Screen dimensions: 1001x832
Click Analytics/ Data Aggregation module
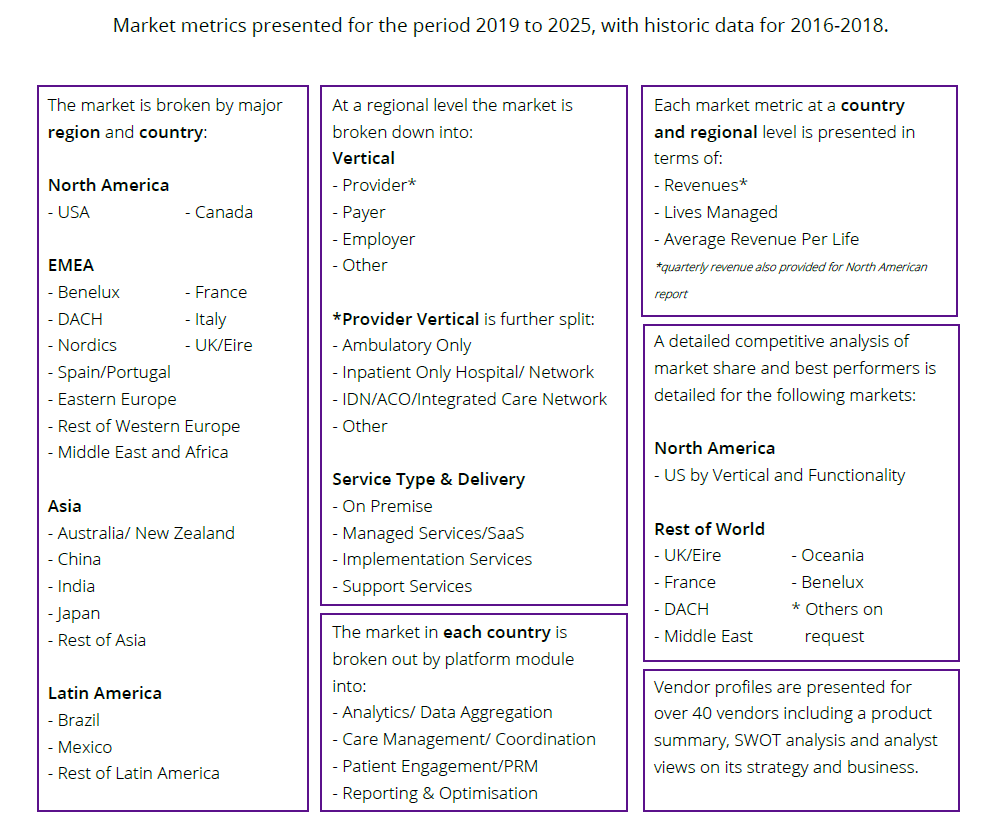click(x=442, y=712)
